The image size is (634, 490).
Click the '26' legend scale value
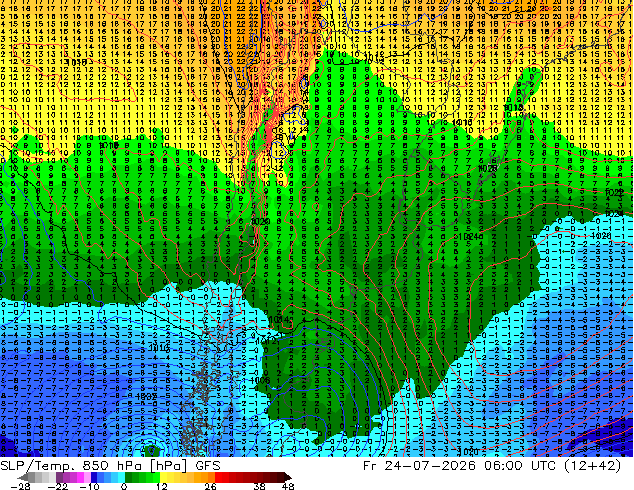tap(210, 486)
